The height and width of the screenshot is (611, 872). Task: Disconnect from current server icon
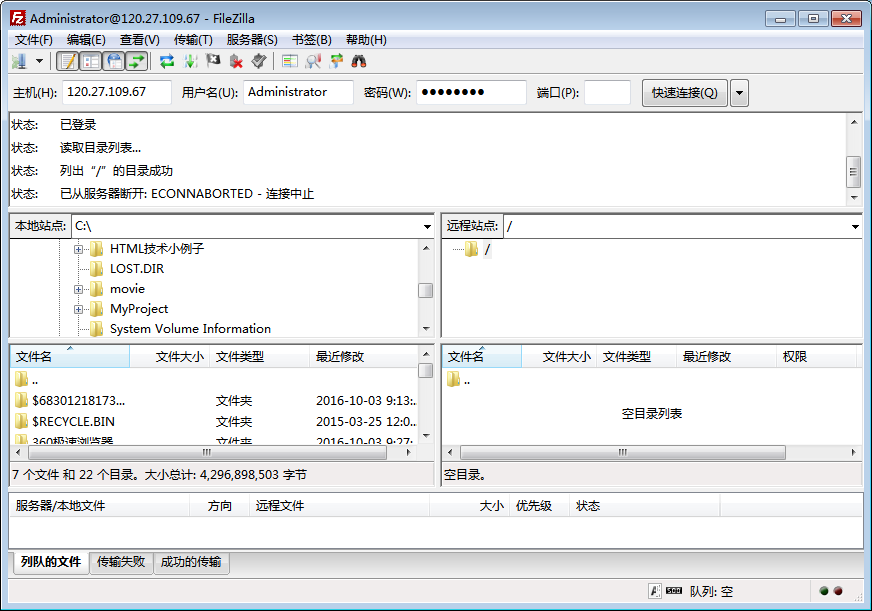point(236,61)
